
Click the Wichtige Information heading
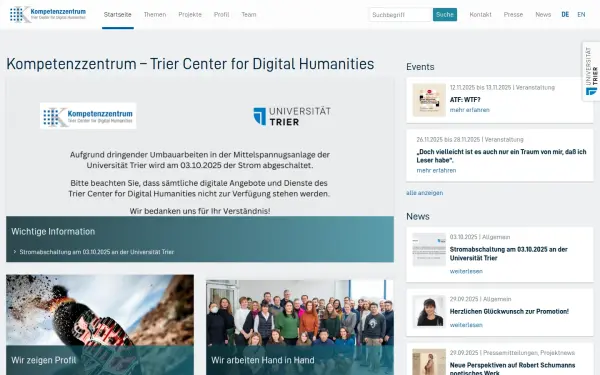[53, 232]
